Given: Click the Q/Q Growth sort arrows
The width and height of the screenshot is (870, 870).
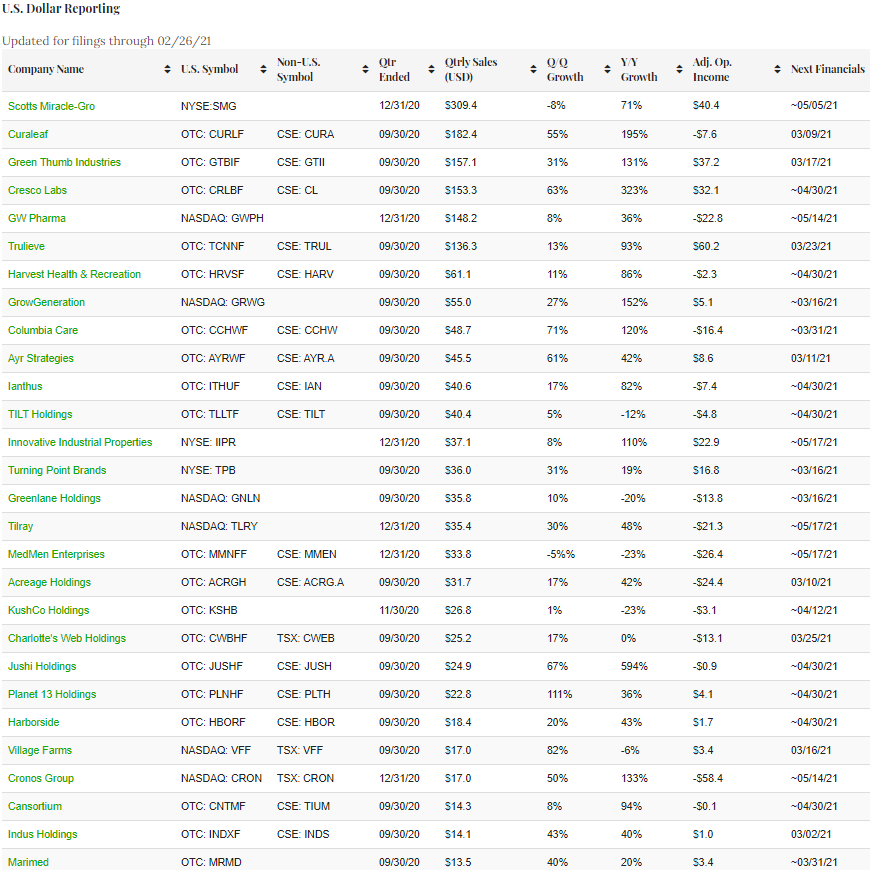Looking at the screenshot, I should pos(607,70).
